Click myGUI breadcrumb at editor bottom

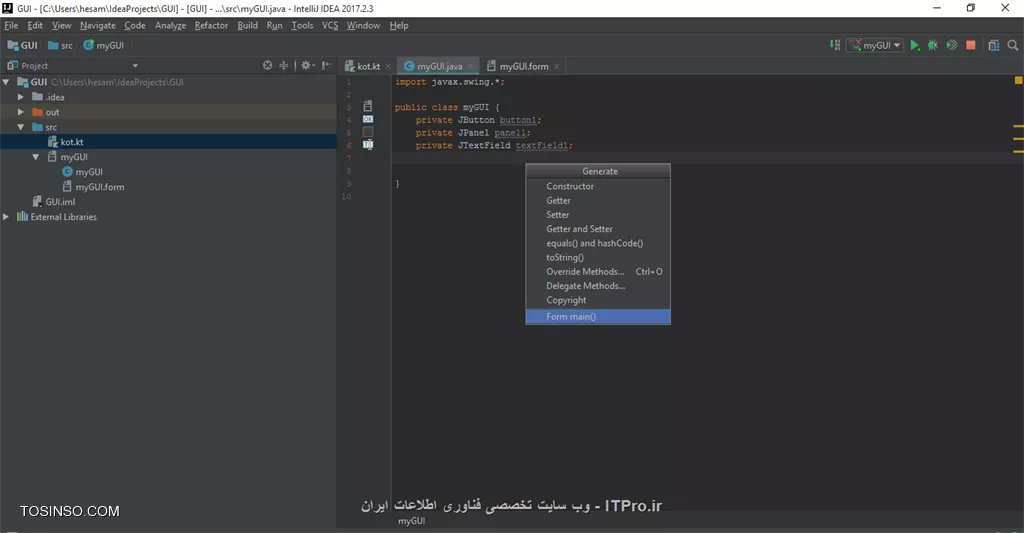pos(411,521)
